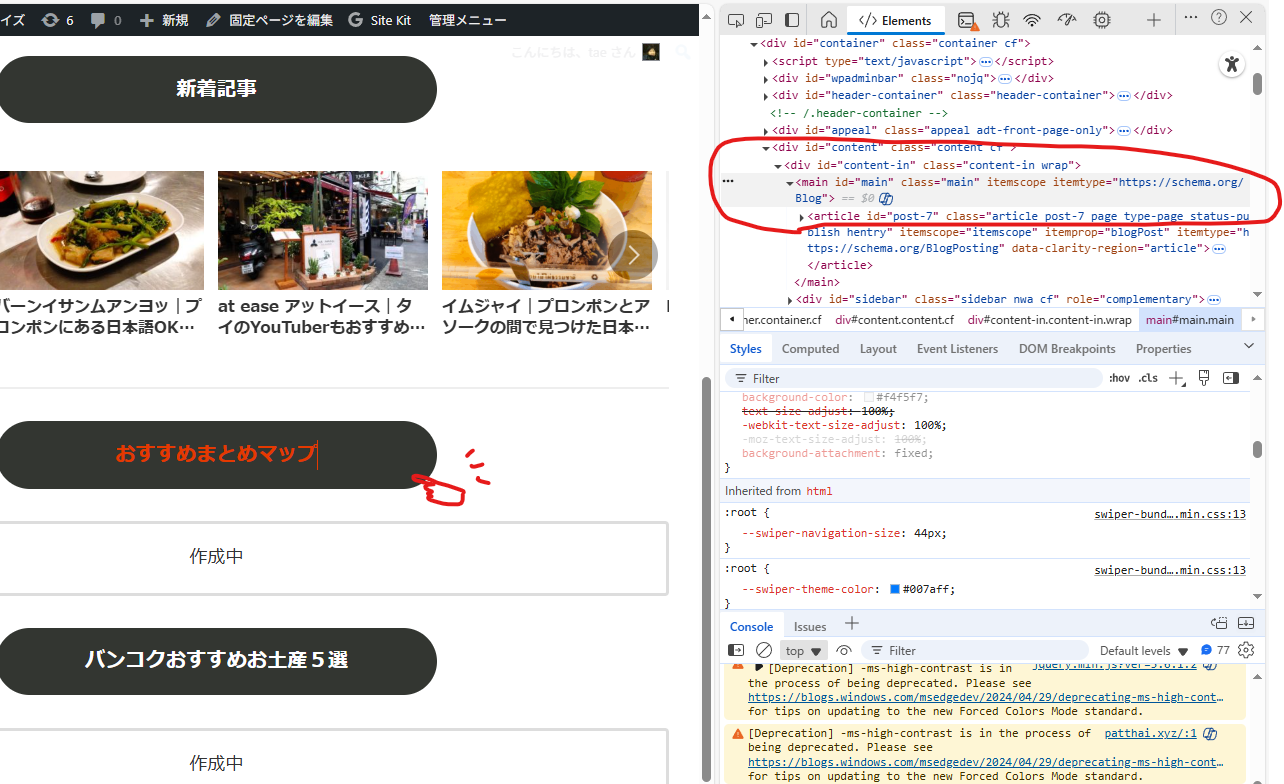The width and height of the screenshot is (1284, 784).
Task: Click breadcrumb left scroll arrow
Action: click(731, 319)
